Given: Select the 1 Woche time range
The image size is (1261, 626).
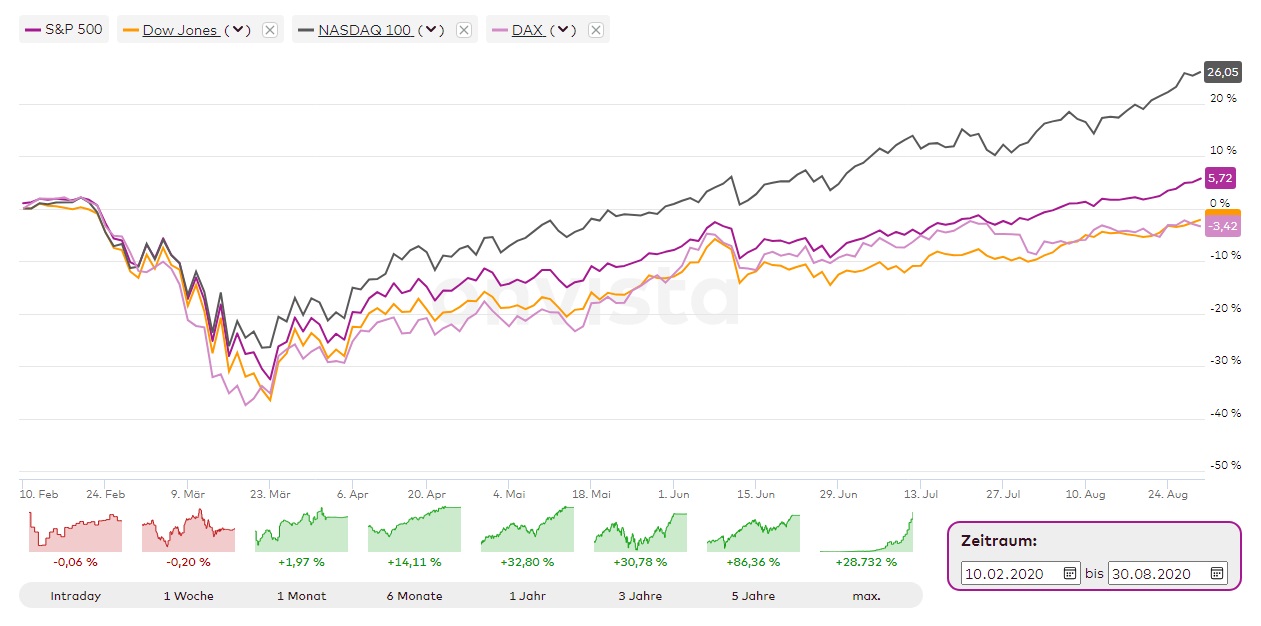Looking at the screenshot, I should tap(188, 596).
